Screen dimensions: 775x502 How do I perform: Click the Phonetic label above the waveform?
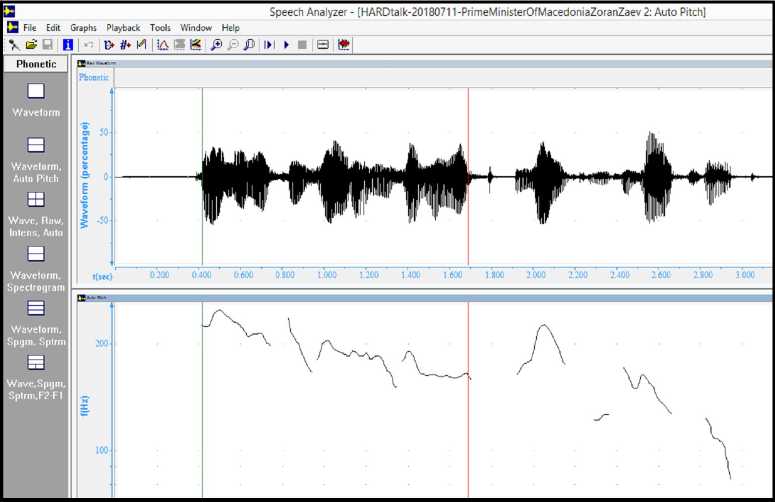(x=95, y=77)
